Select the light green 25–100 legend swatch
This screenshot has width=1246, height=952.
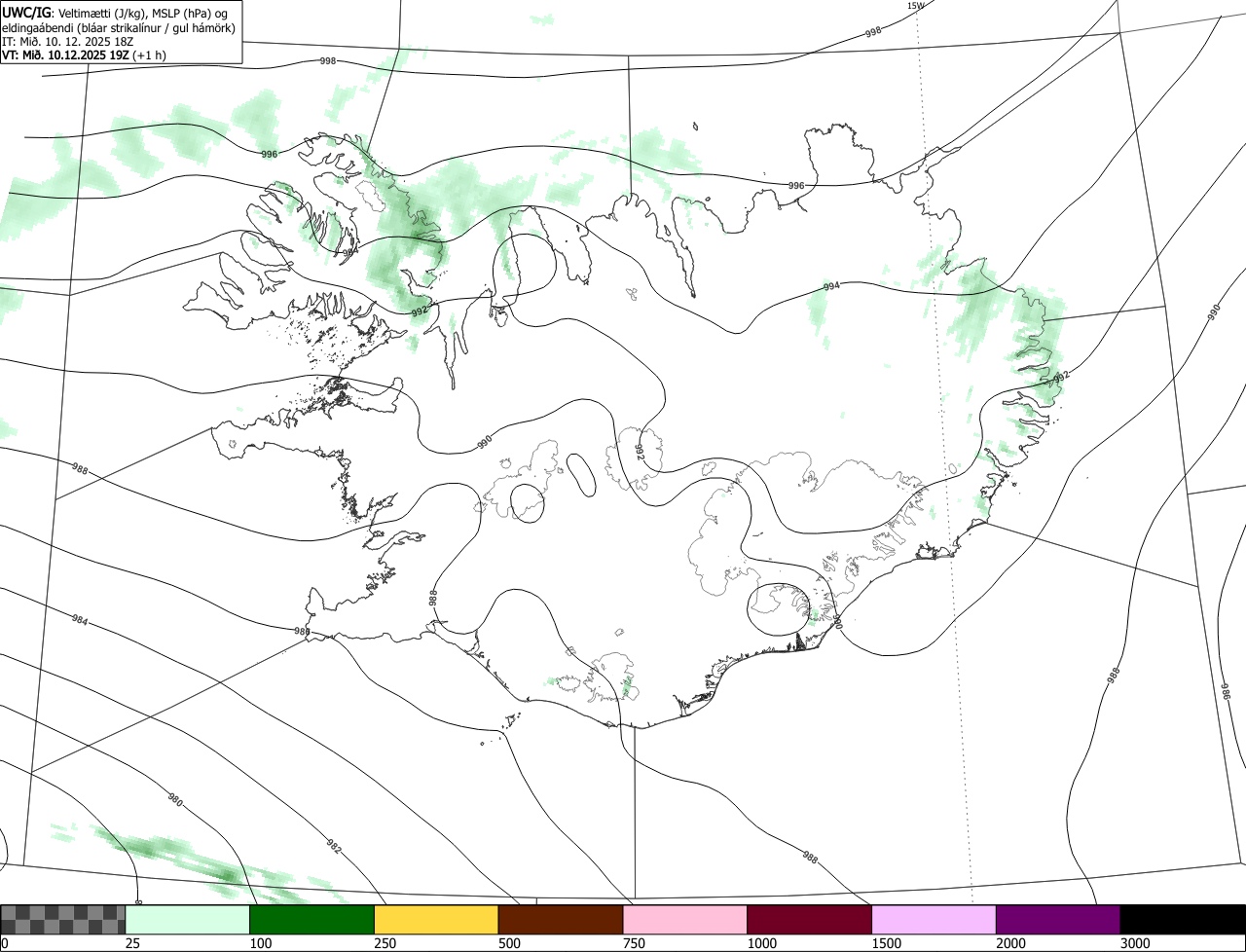point(188,920)
